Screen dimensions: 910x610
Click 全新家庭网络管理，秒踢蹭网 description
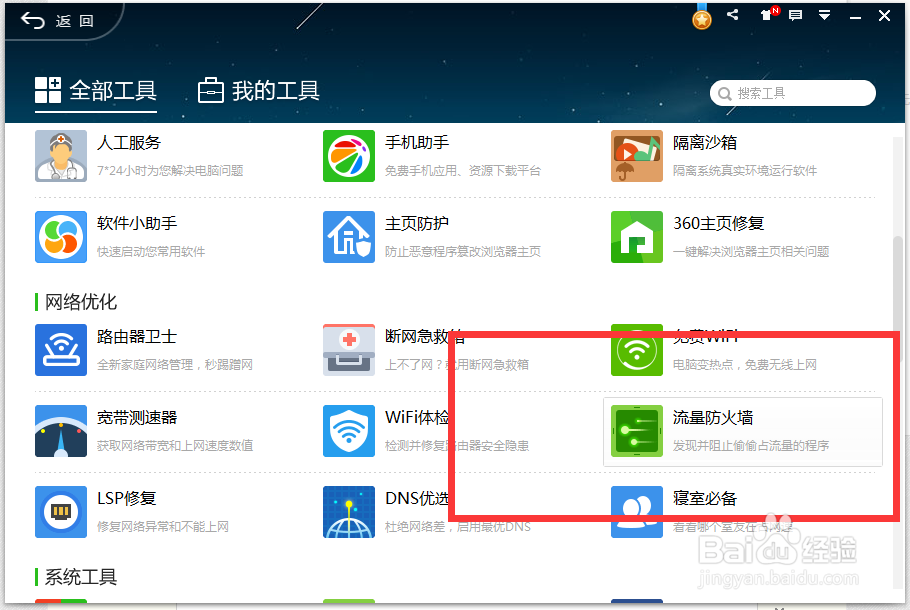tap(175, 365)
